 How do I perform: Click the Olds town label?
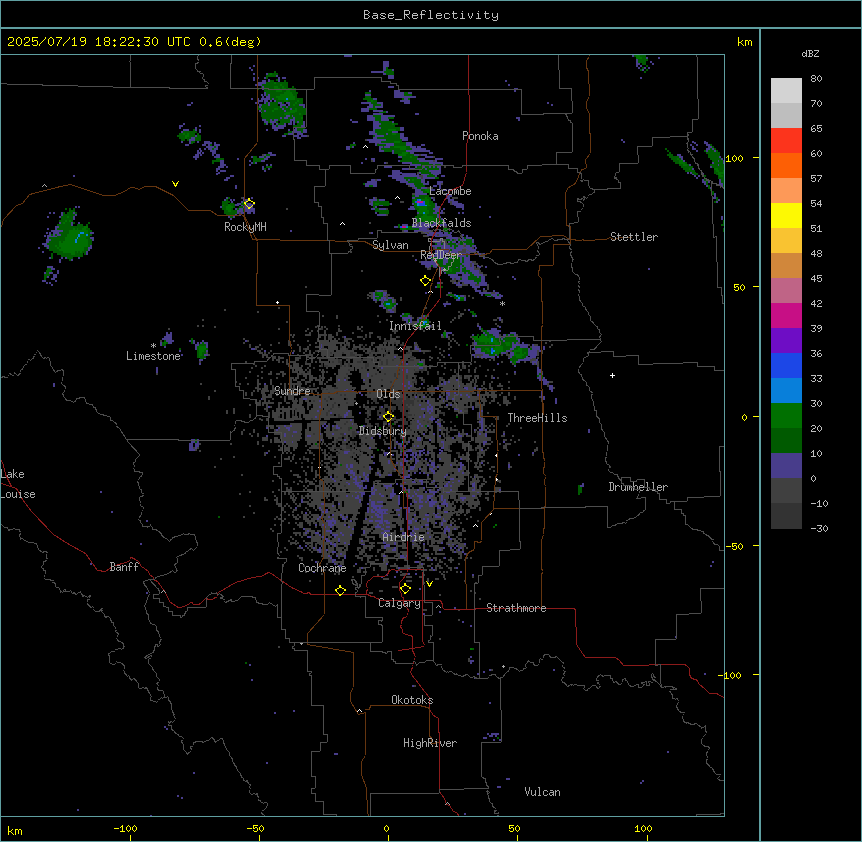[x=388, y=394]
